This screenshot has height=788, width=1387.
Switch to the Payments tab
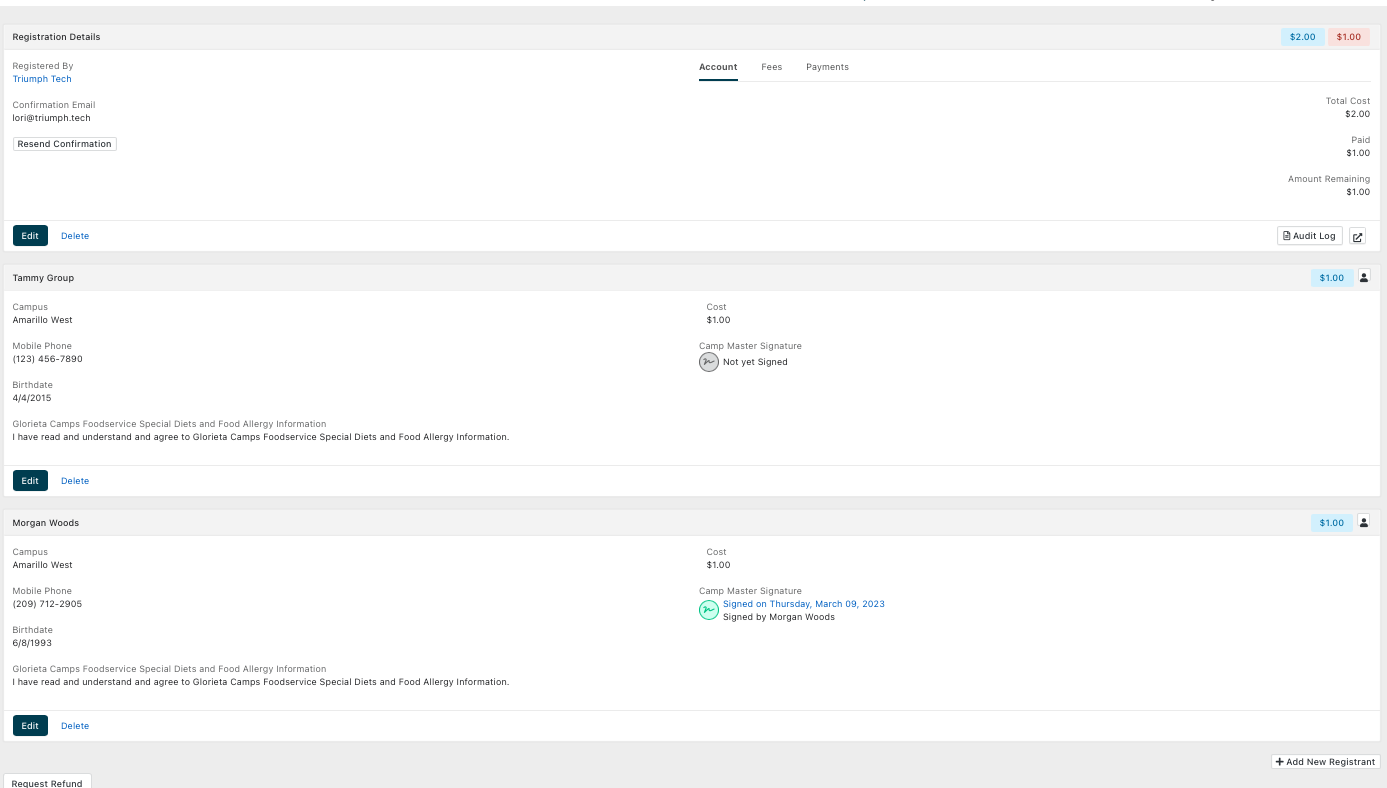tap(827, 67)
